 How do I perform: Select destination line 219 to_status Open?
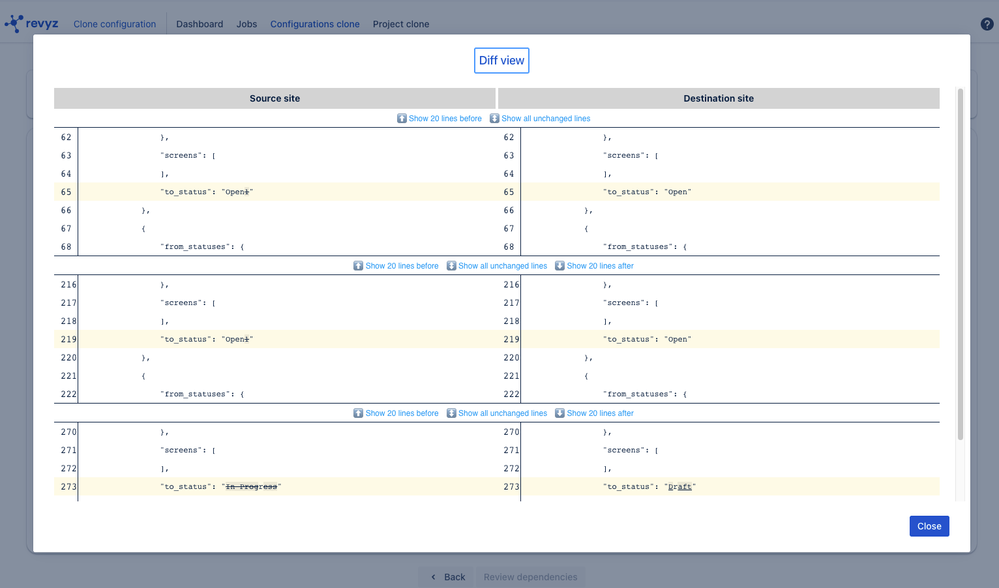pos(647,339)
